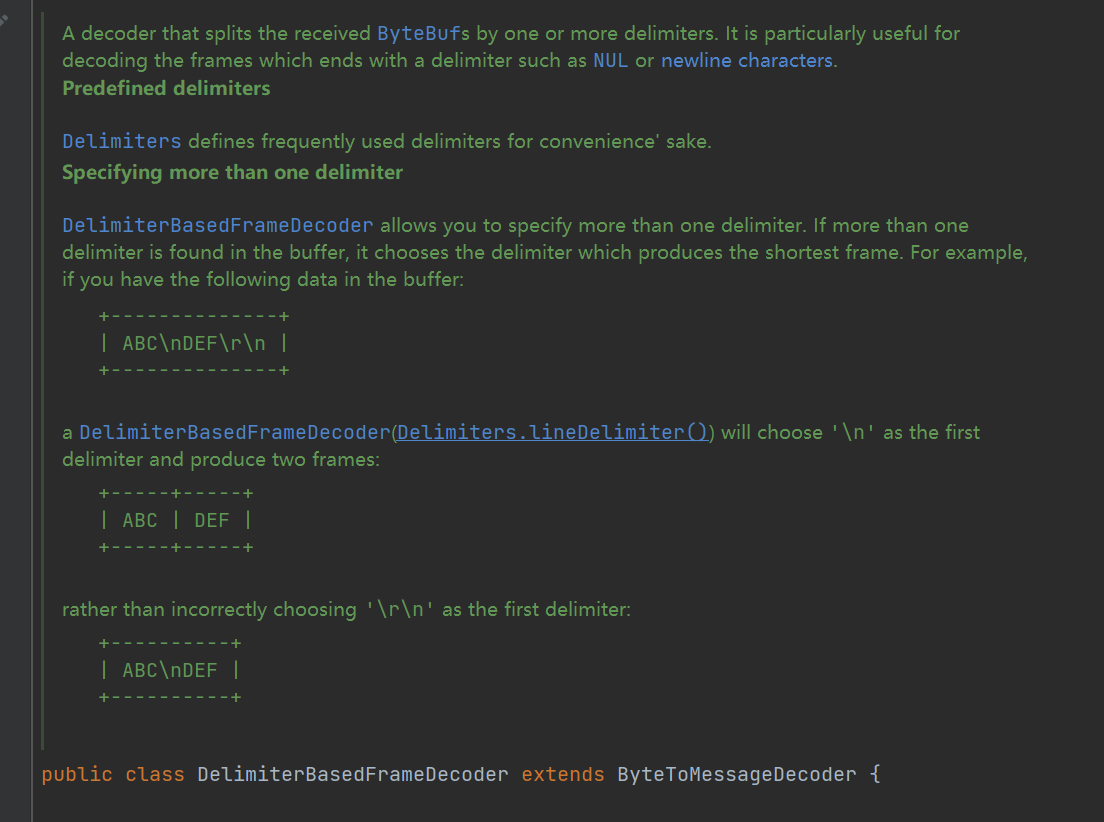
Task: Open the underlined Delimiters.lineDelimiter() link
Action: pyautogui.click(x=552, y=432)
